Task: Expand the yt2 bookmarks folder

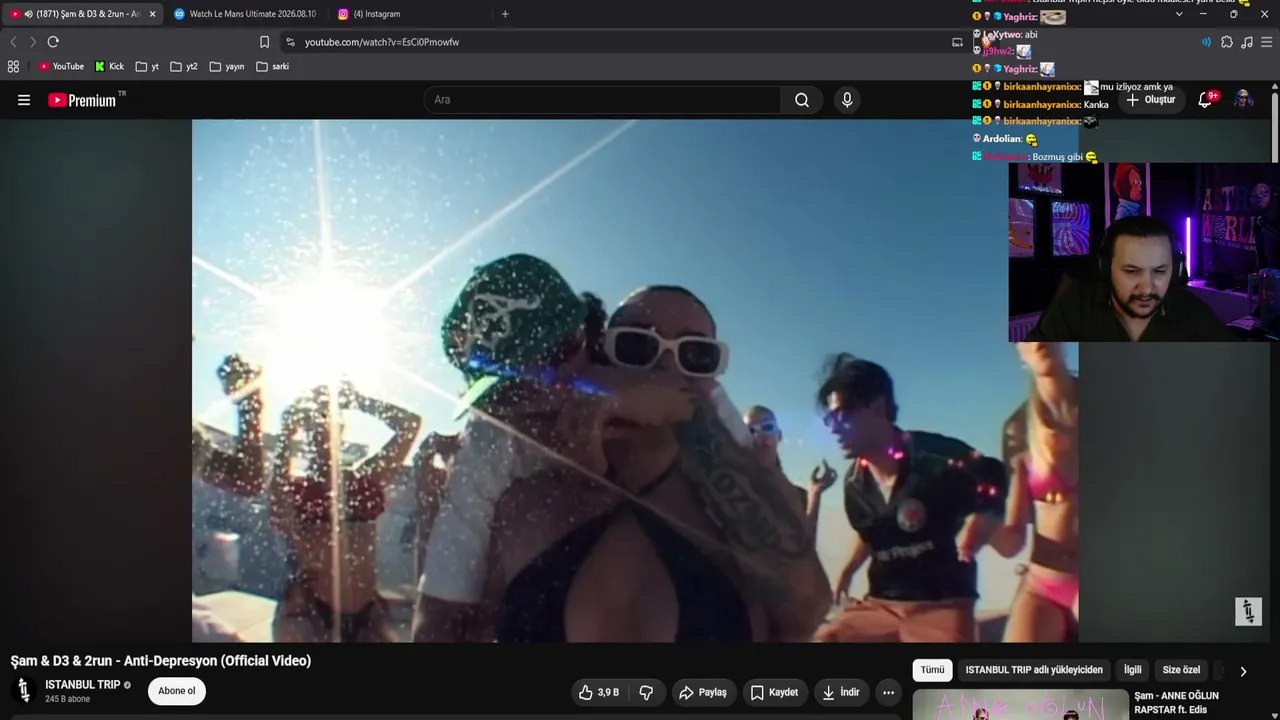Action: tap(184, 66)
